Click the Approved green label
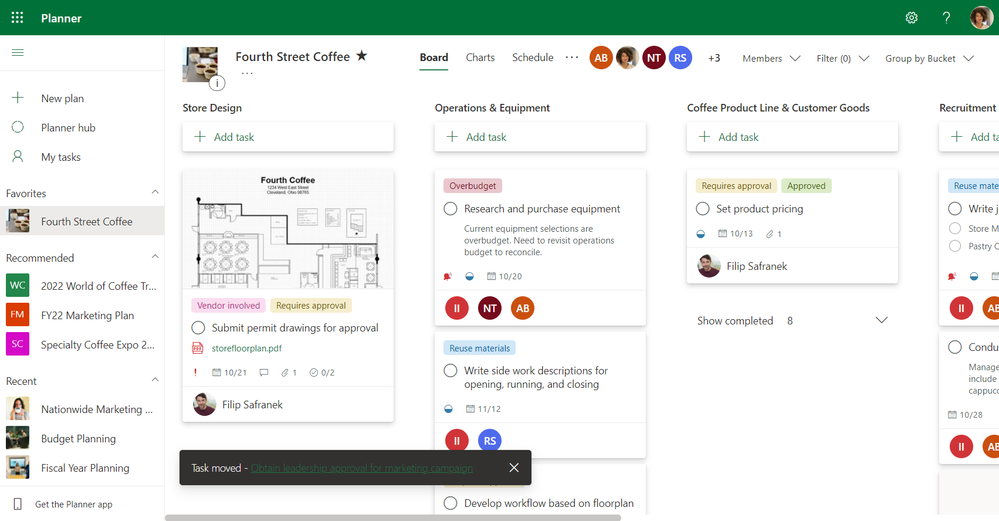999x521 pixels. (x=806, y=186)
